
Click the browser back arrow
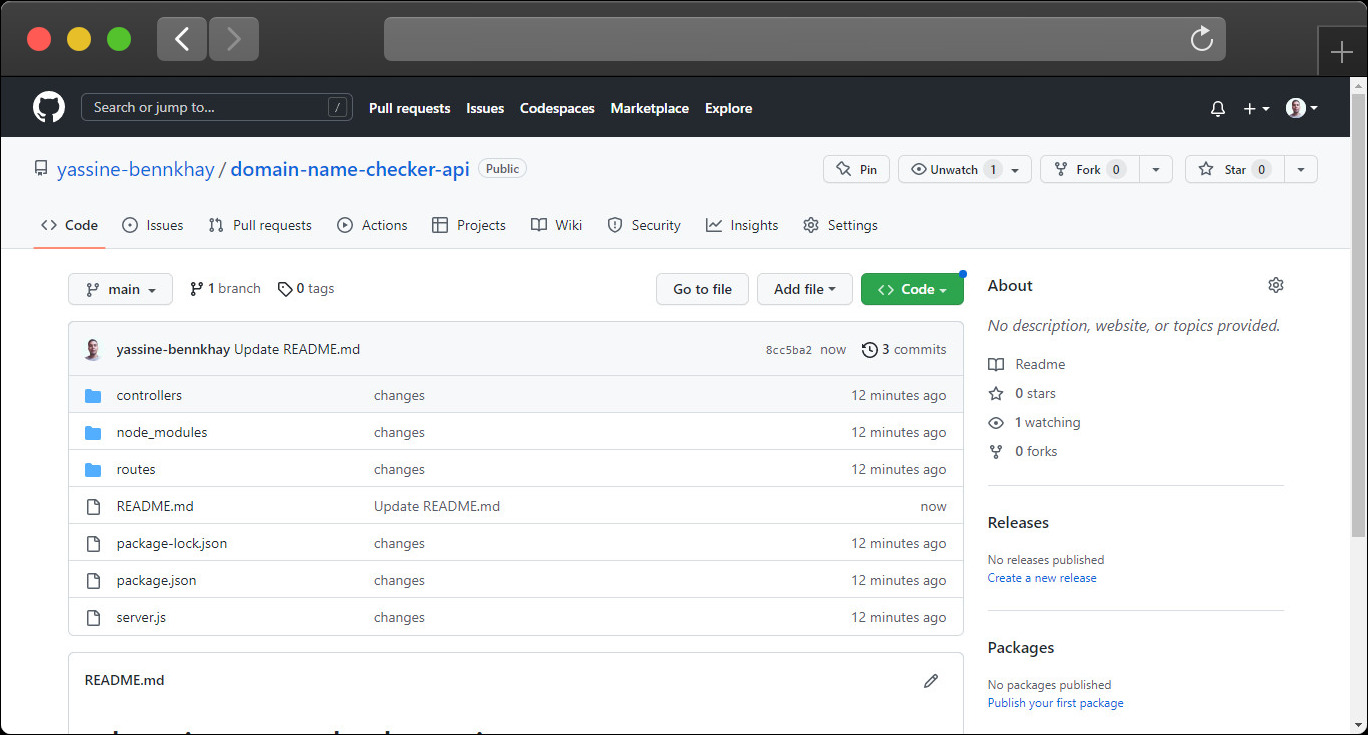pyautogui.click(x=182, y=39)
